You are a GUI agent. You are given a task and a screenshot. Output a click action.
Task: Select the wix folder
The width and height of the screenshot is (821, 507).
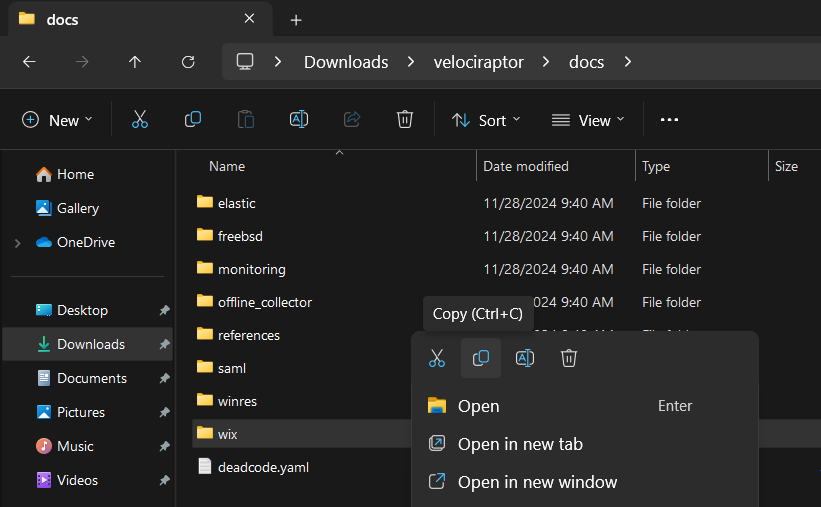pyautogui.click(x=227, y=434)
